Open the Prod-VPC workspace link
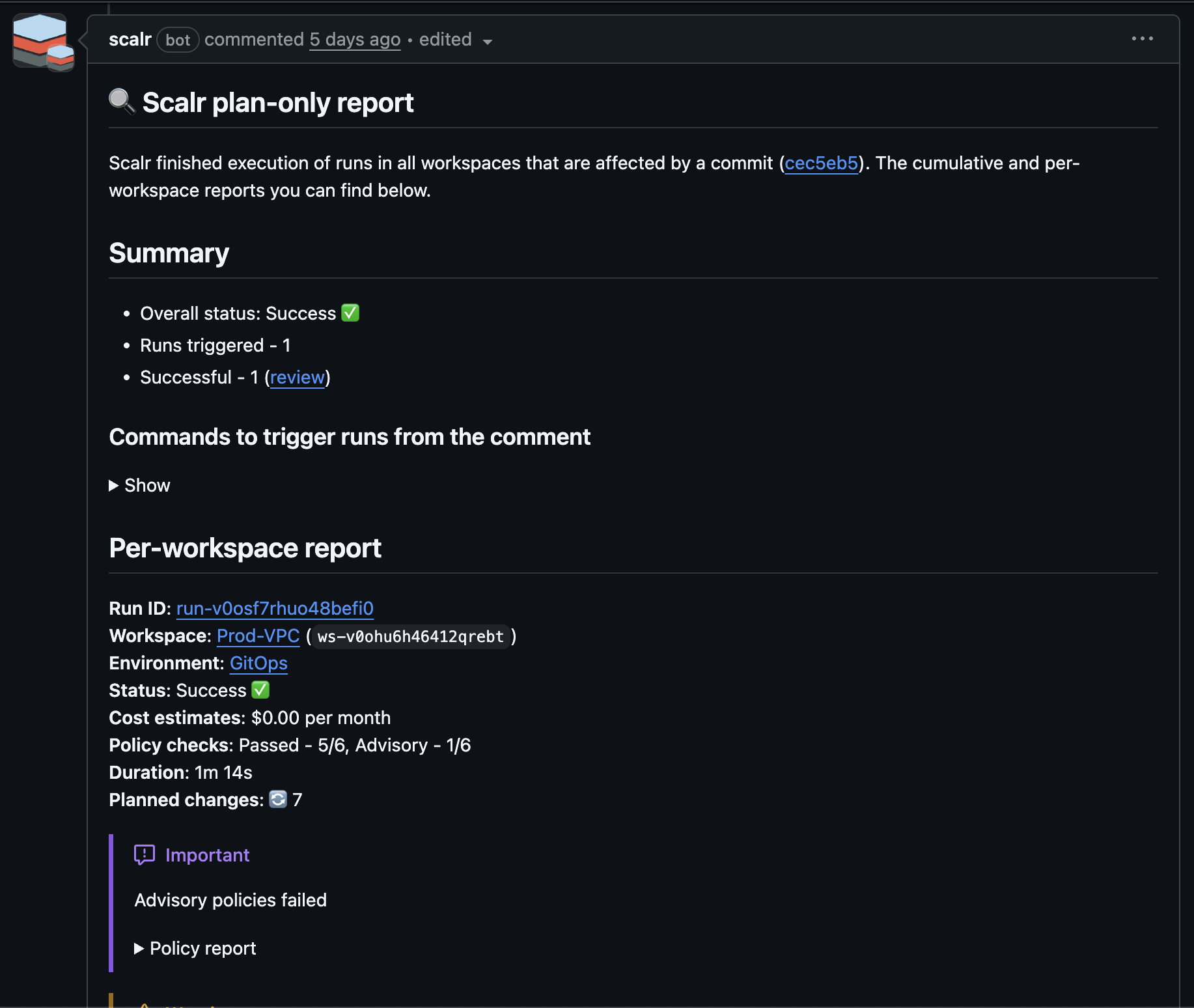The image size is (1194, 1008). (x=258, y=636)
